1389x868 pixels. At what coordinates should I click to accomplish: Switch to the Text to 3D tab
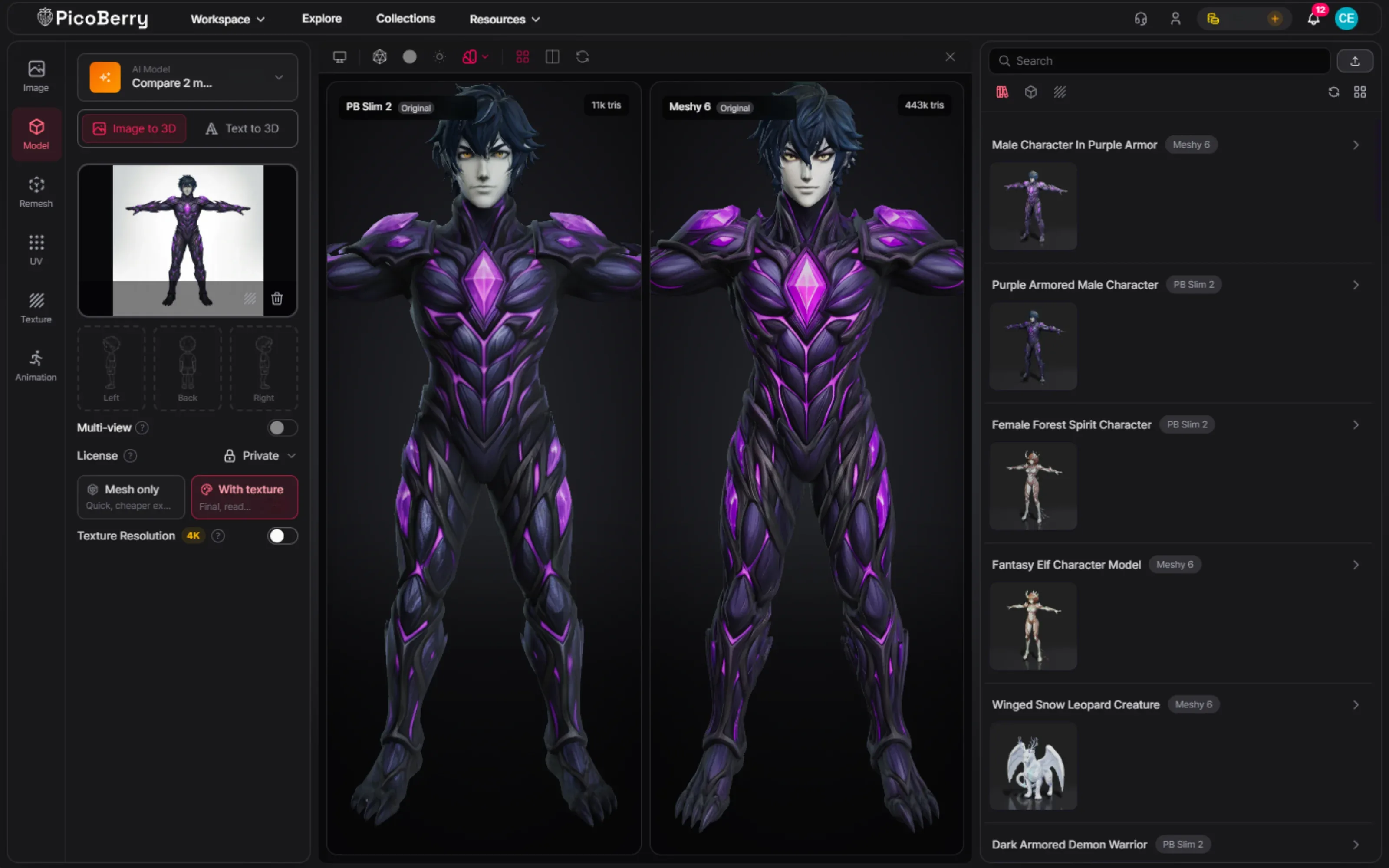[x=242, y=128]
